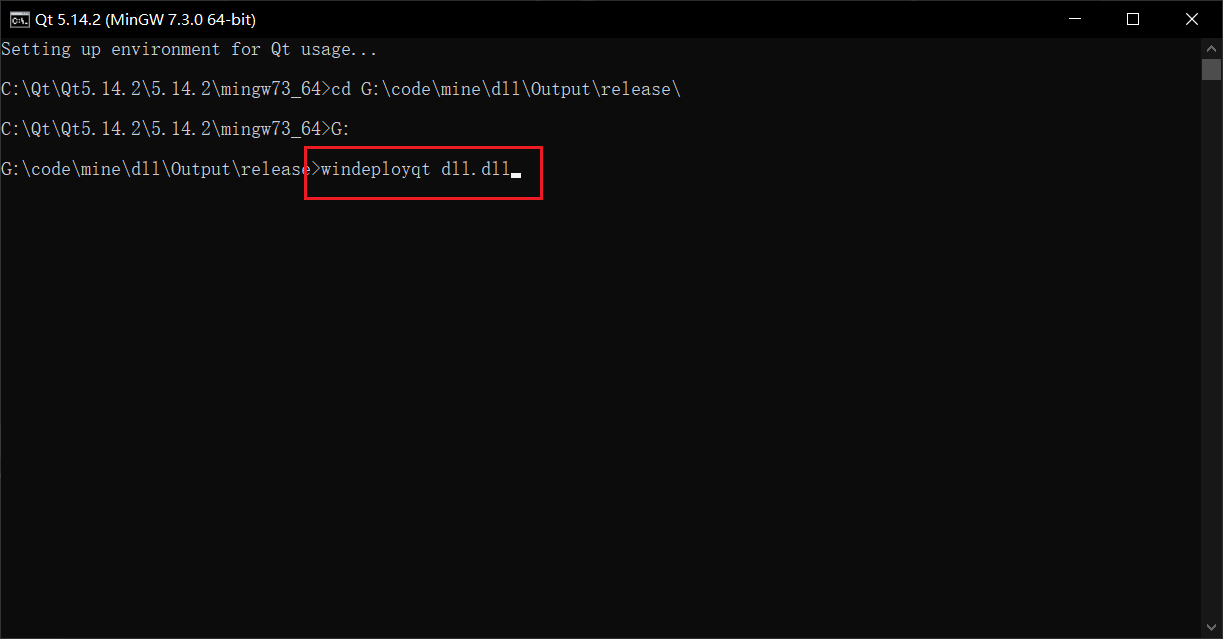The height and width of the screenshot is (639, 1223).
Task: Click the 'G:' drive switch command
Action: (x=341, y=129)
